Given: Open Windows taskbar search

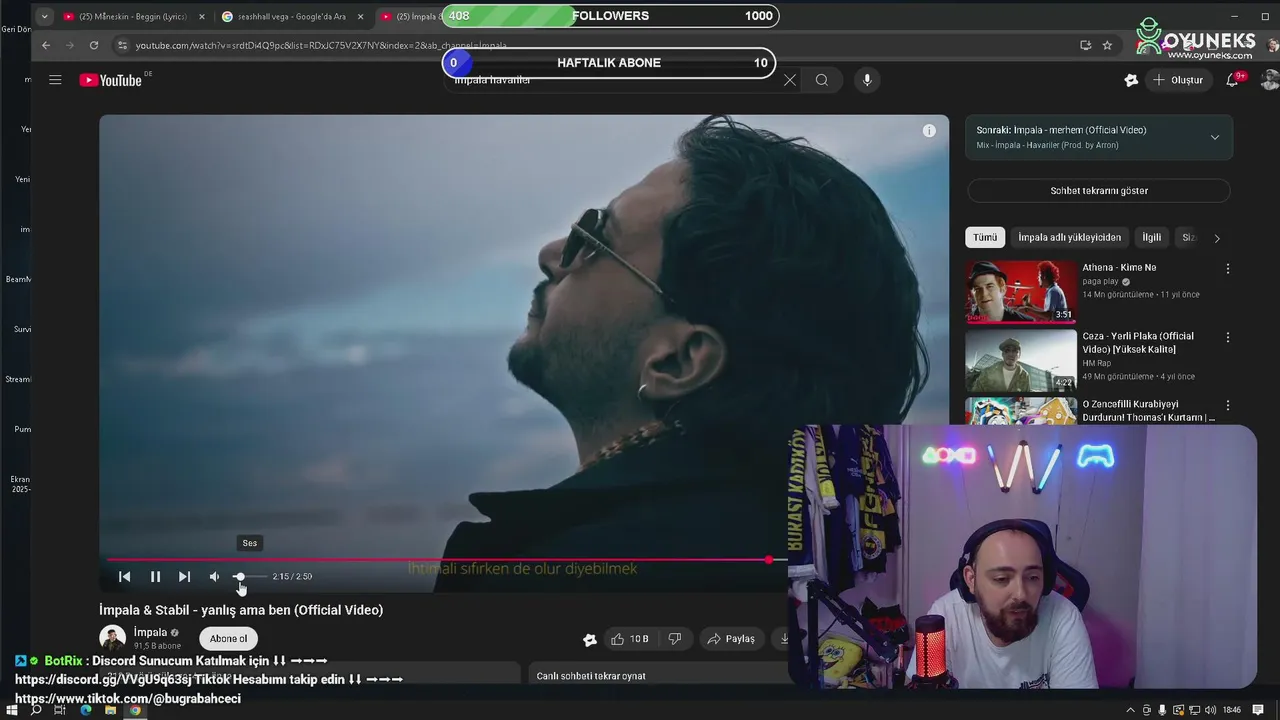Looking at the screenshot, I should point(36,710).
